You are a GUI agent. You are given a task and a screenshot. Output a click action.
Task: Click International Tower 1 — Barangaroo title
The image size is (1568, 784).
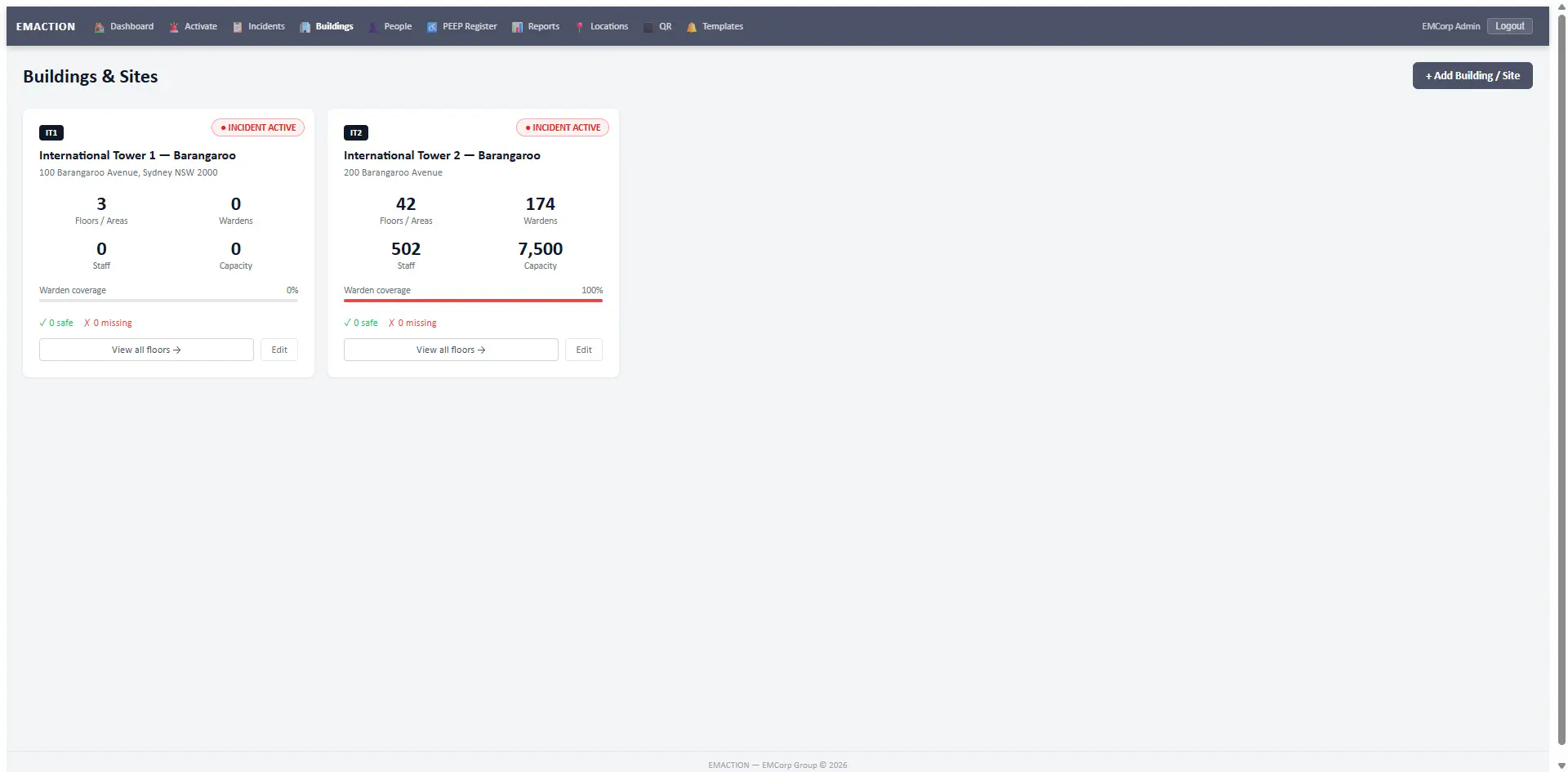point(137,156)
